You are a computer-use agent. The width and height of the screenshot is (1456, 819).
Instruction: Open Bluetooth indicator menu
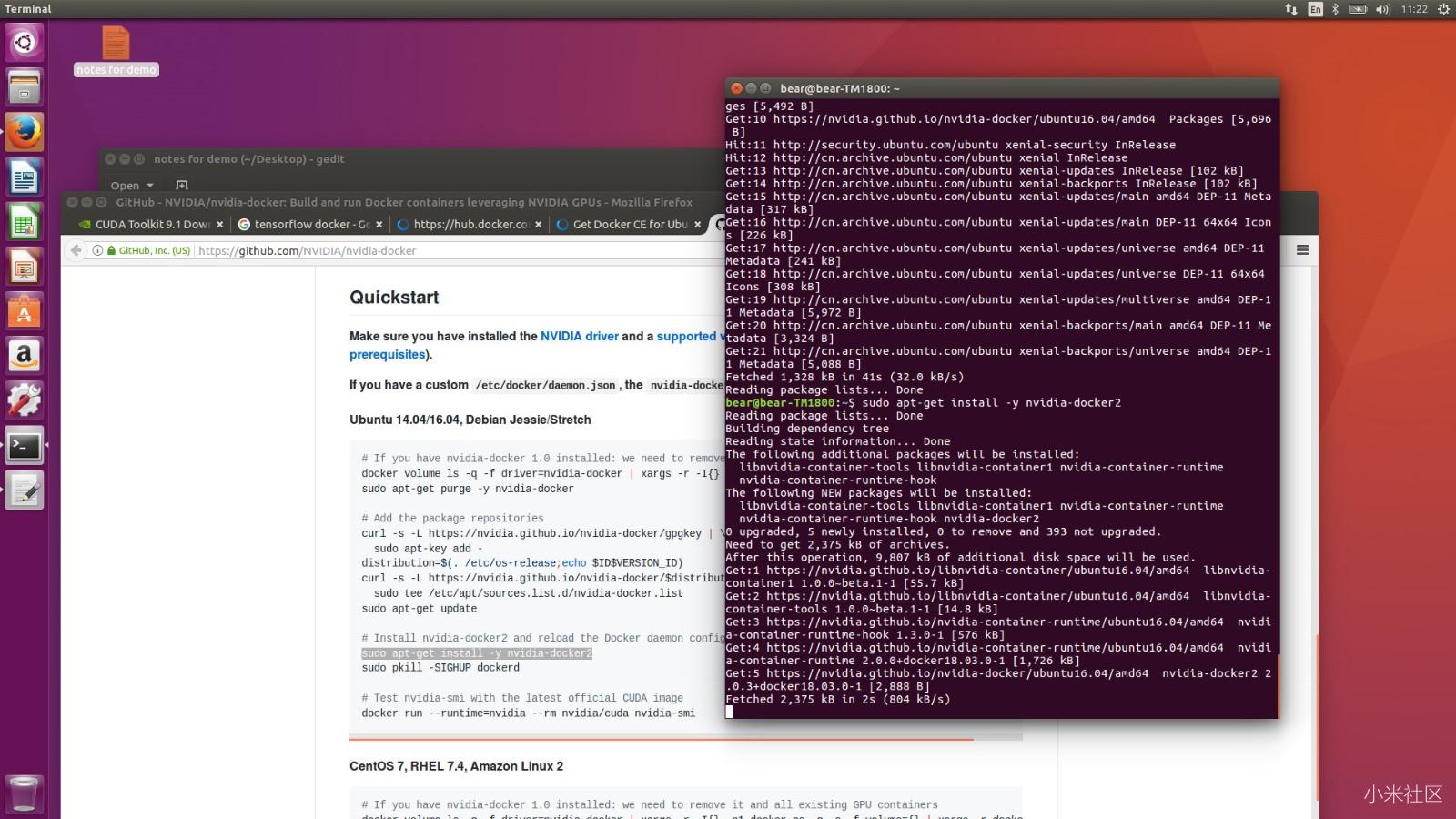[x=1336, y=9]
